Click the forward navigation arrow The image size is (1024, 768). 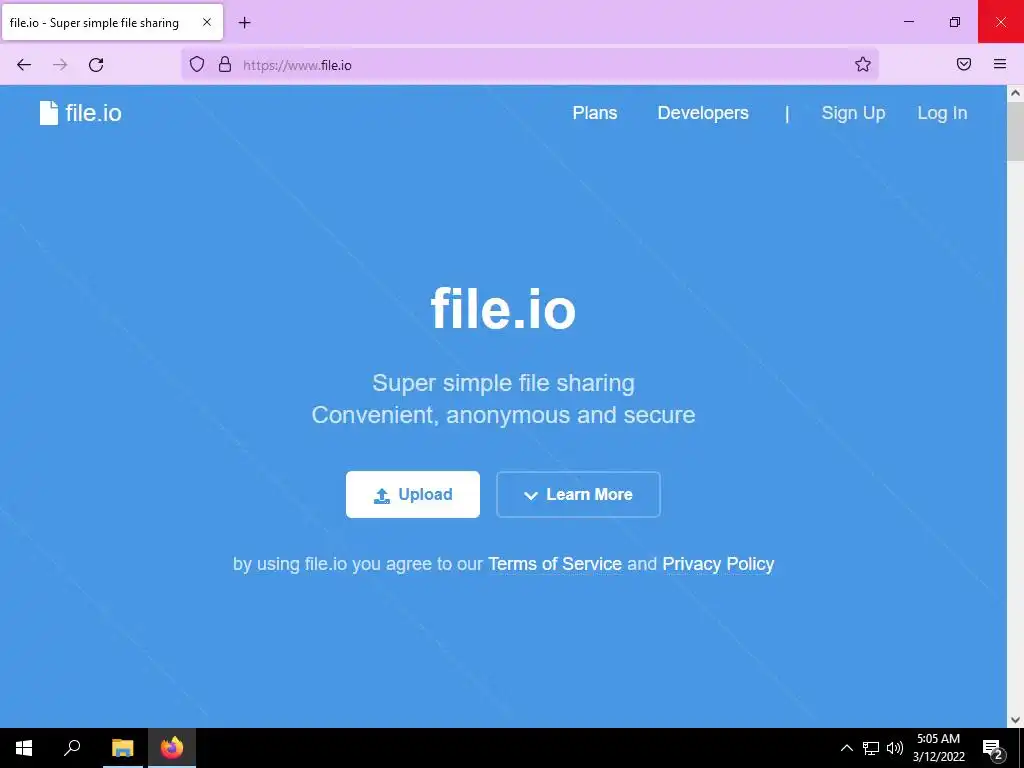60,65
